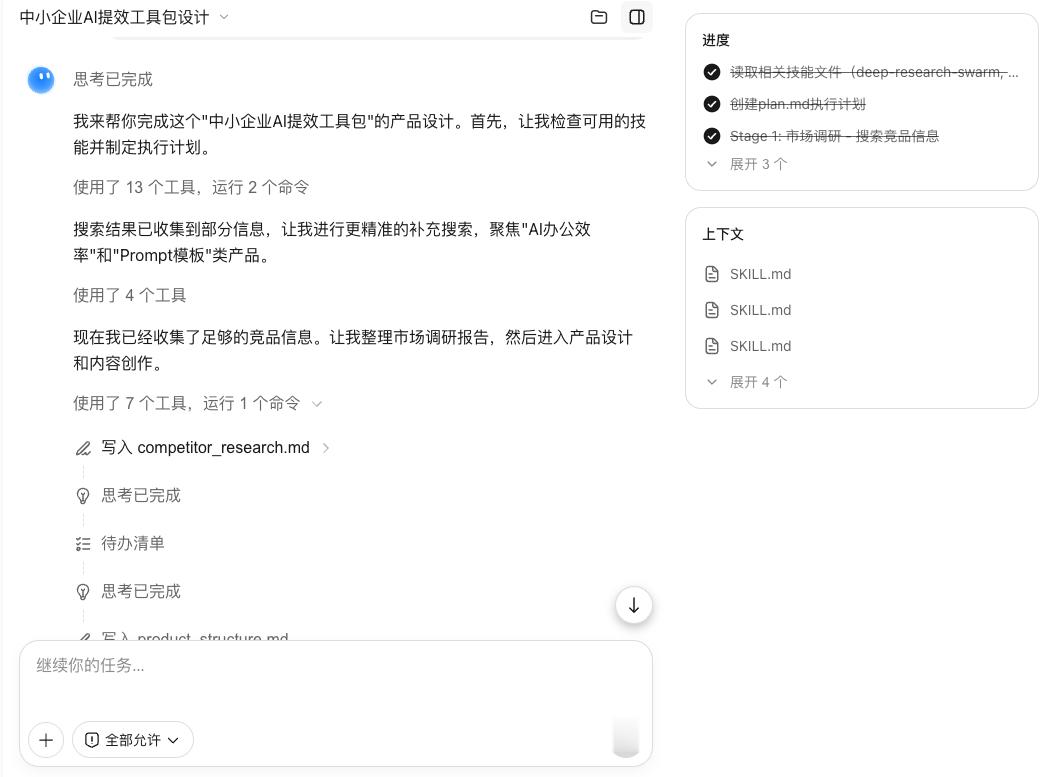Click paragraph starting 搜索结果已收集到部分信息

click(332, 242)
